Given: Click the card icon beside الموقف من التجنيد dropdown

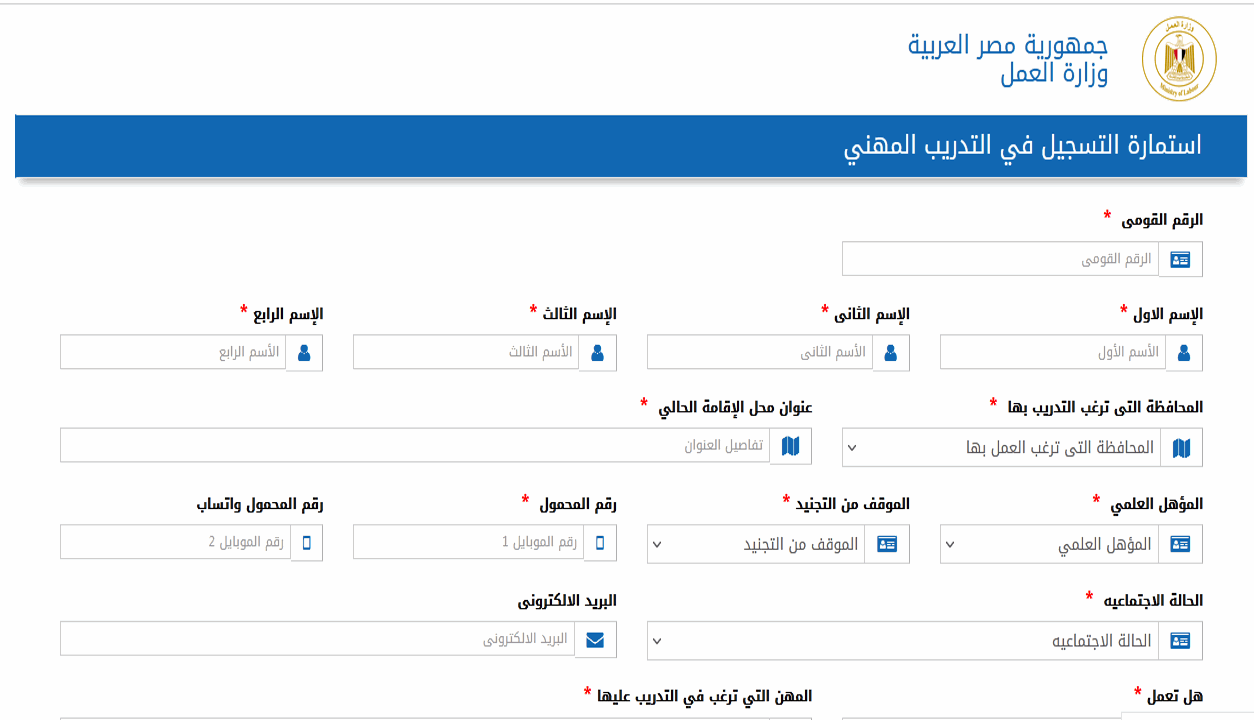Looking at the screenshot, I should pyautogui.click(x=887, y=544).
